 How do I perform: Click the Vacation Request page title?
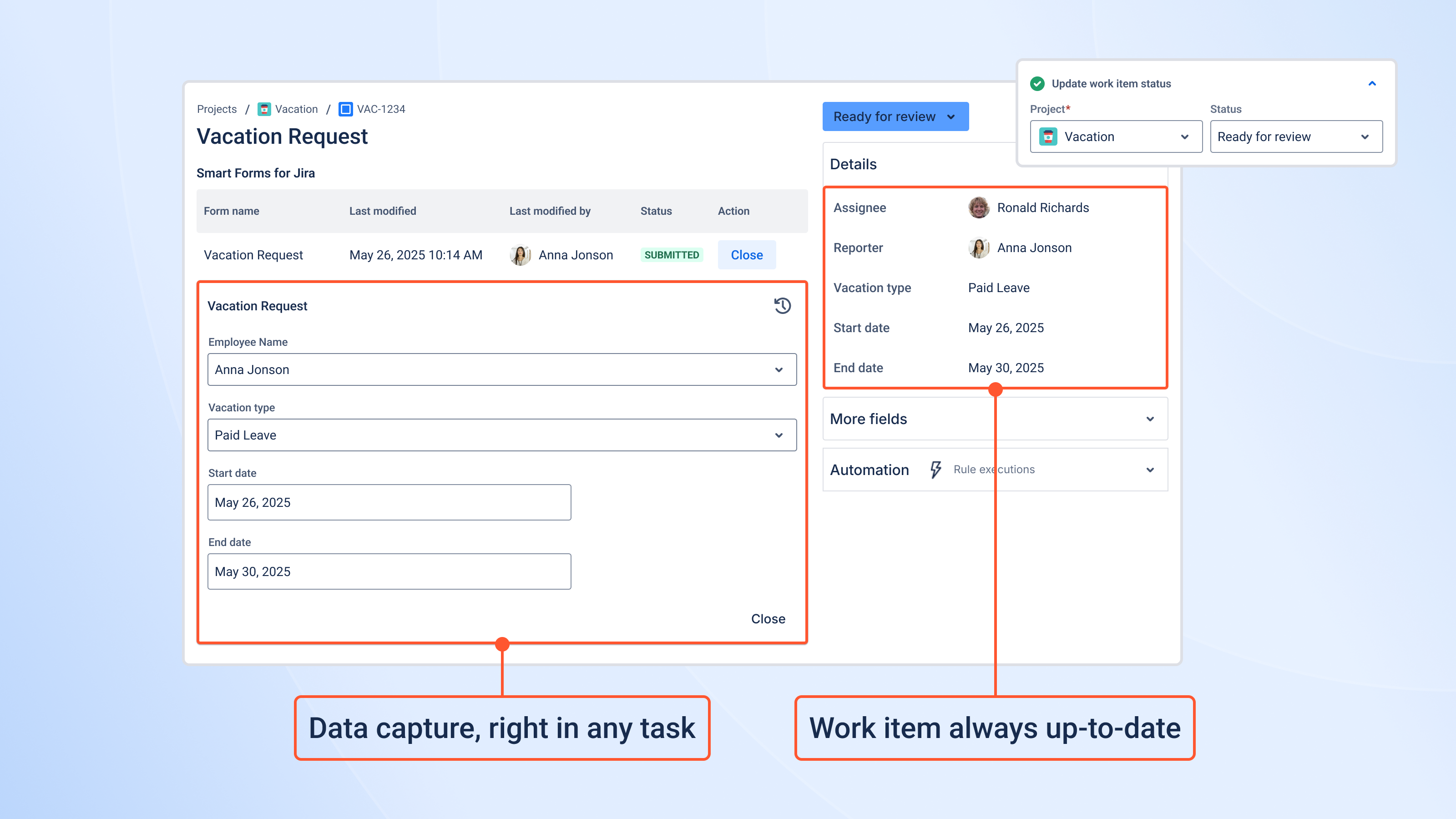282,136
